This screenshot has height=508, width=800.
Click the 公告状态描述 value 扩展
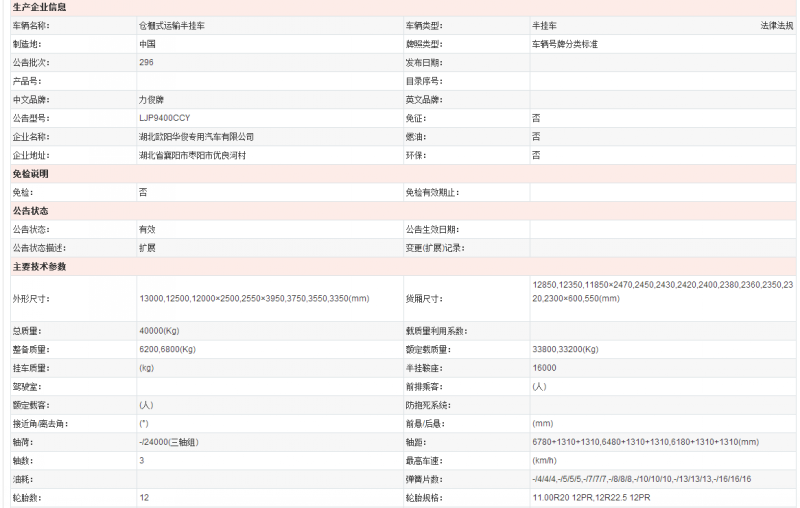[x=147, y=247]
